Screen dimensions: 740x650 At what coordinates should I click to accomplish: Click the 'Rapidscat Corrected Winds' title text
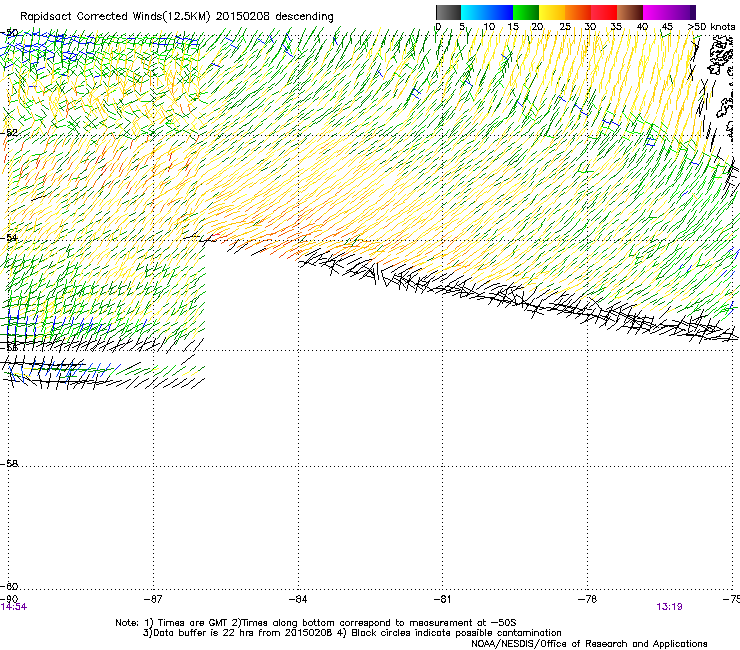91,17
